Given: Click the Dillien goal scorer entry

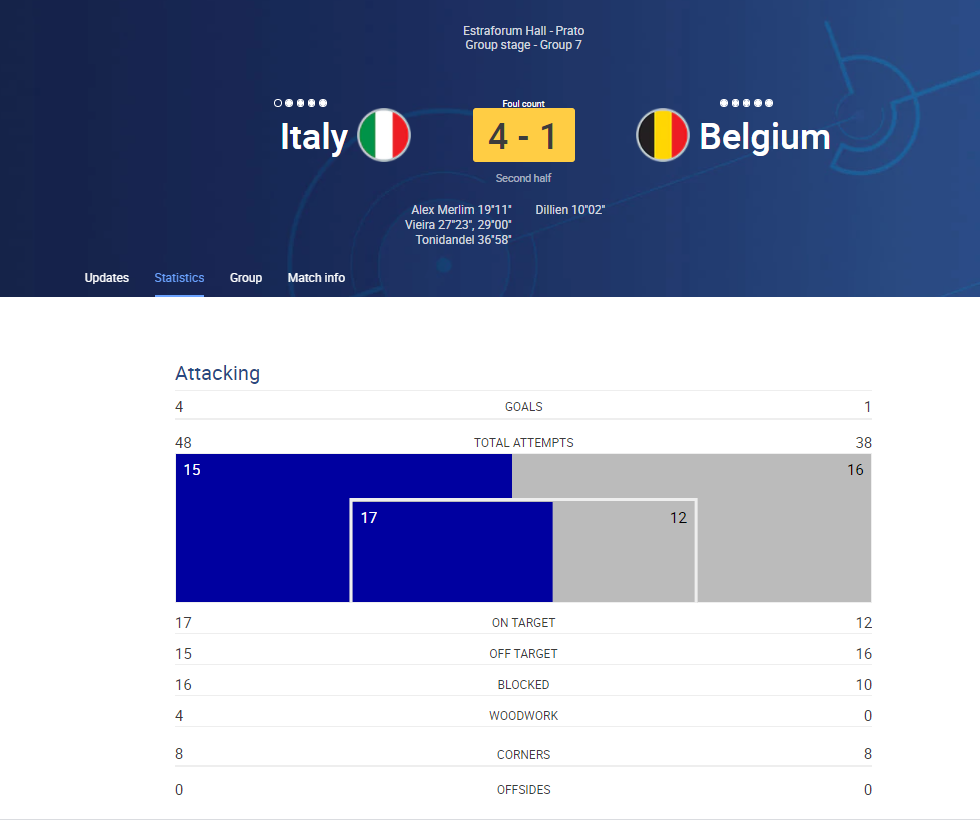Looking at the screenshot, I should (570, 210).
